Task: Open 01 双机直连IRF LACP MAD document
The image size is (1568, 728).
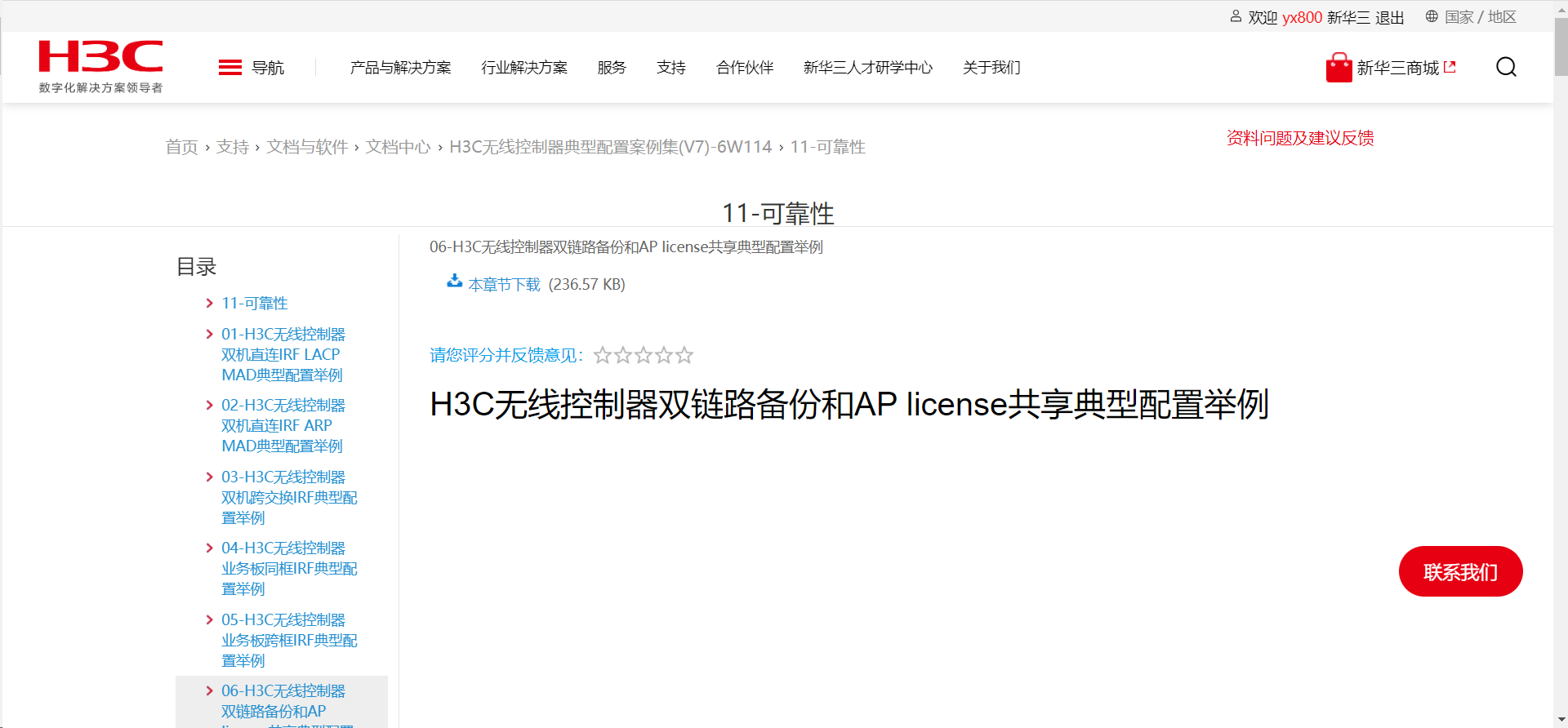Action: (x=283, y=355)
